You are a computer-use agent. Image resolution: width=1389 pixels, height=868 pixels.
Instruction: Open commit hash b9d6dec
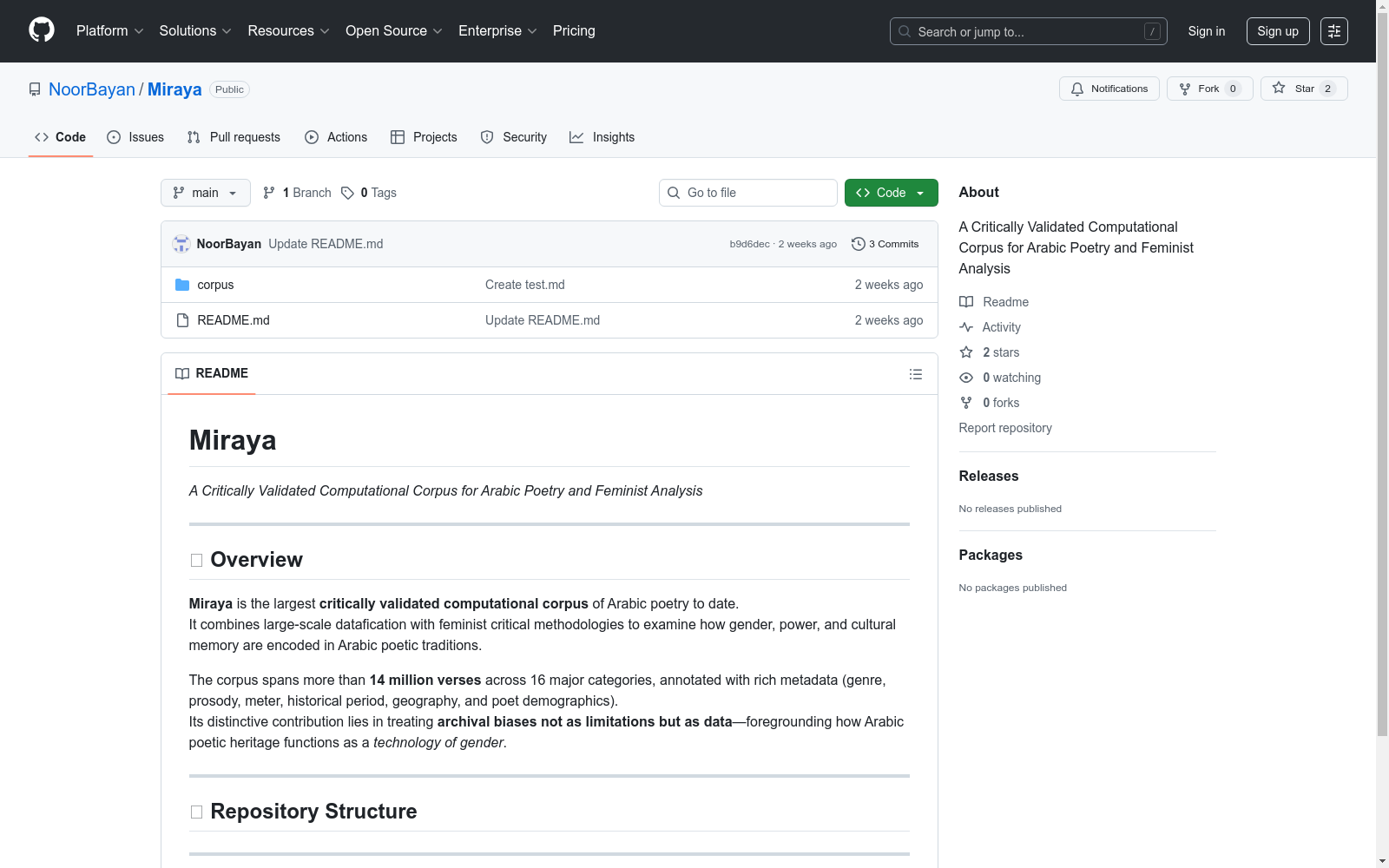click(750, 244)
